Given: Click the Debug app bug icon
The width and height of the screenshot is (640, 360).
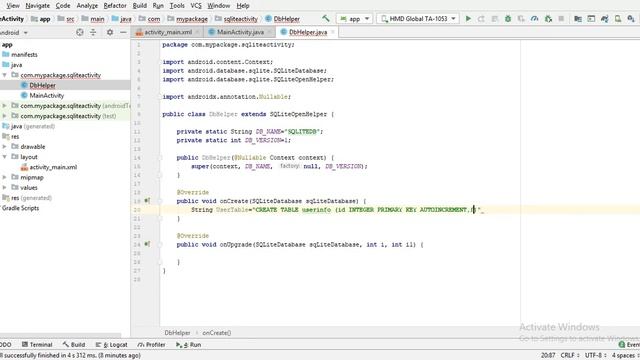Looking at the screenshot, I should [x=508, y=19].
